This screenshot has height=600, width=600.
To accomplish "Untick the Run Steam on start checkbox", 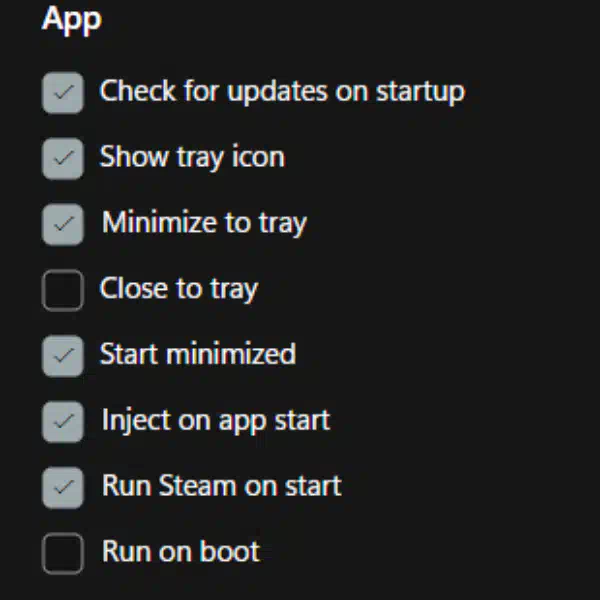I will (x=63, y=488).
